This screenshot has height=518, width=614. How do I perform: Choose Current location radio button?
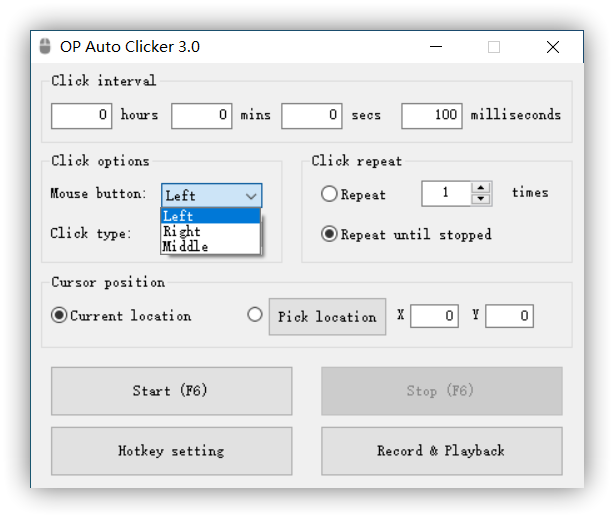tap(60, 316)
